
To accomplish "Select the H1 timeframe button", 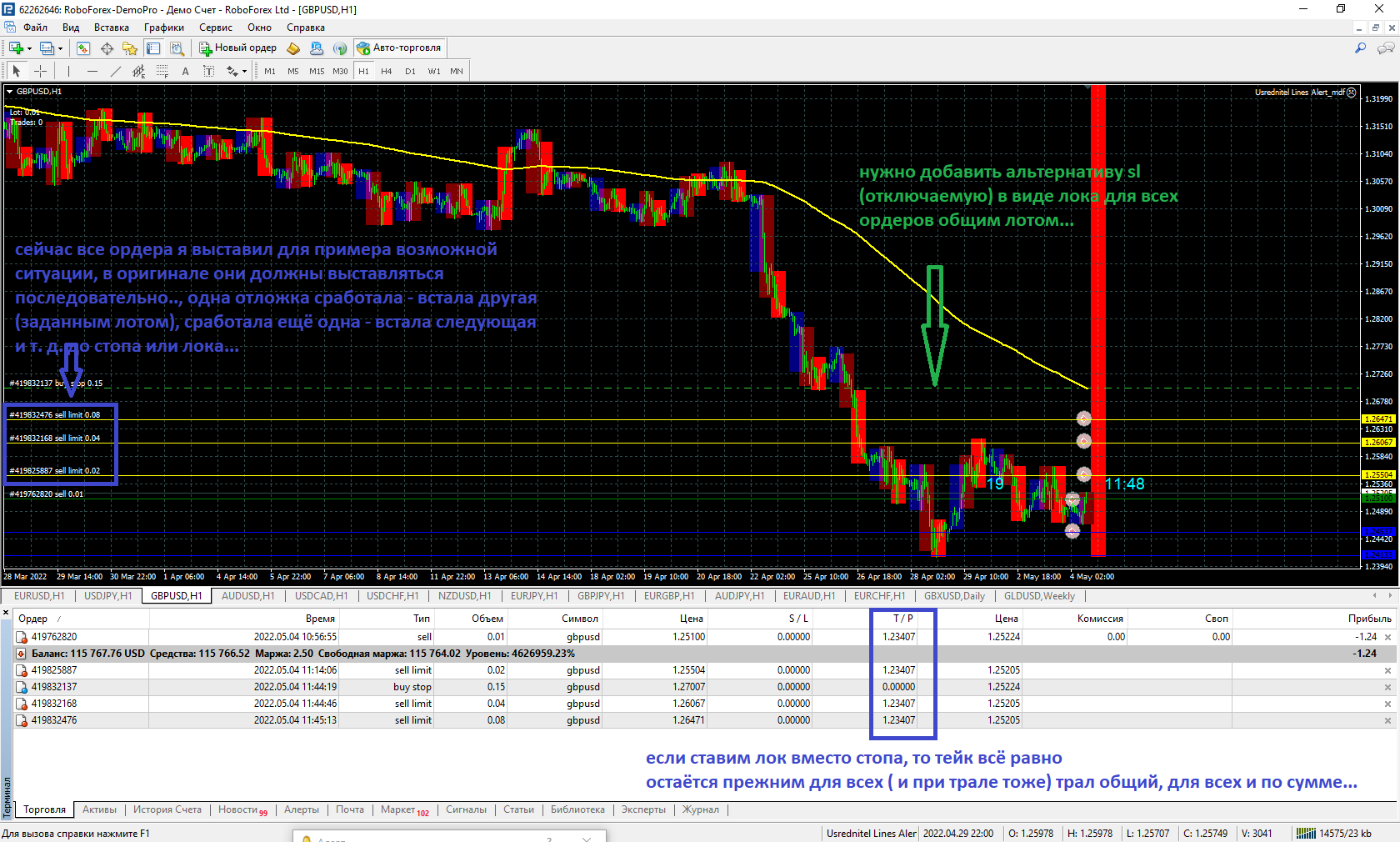I will pyautogui.click(x=363, y=71).
